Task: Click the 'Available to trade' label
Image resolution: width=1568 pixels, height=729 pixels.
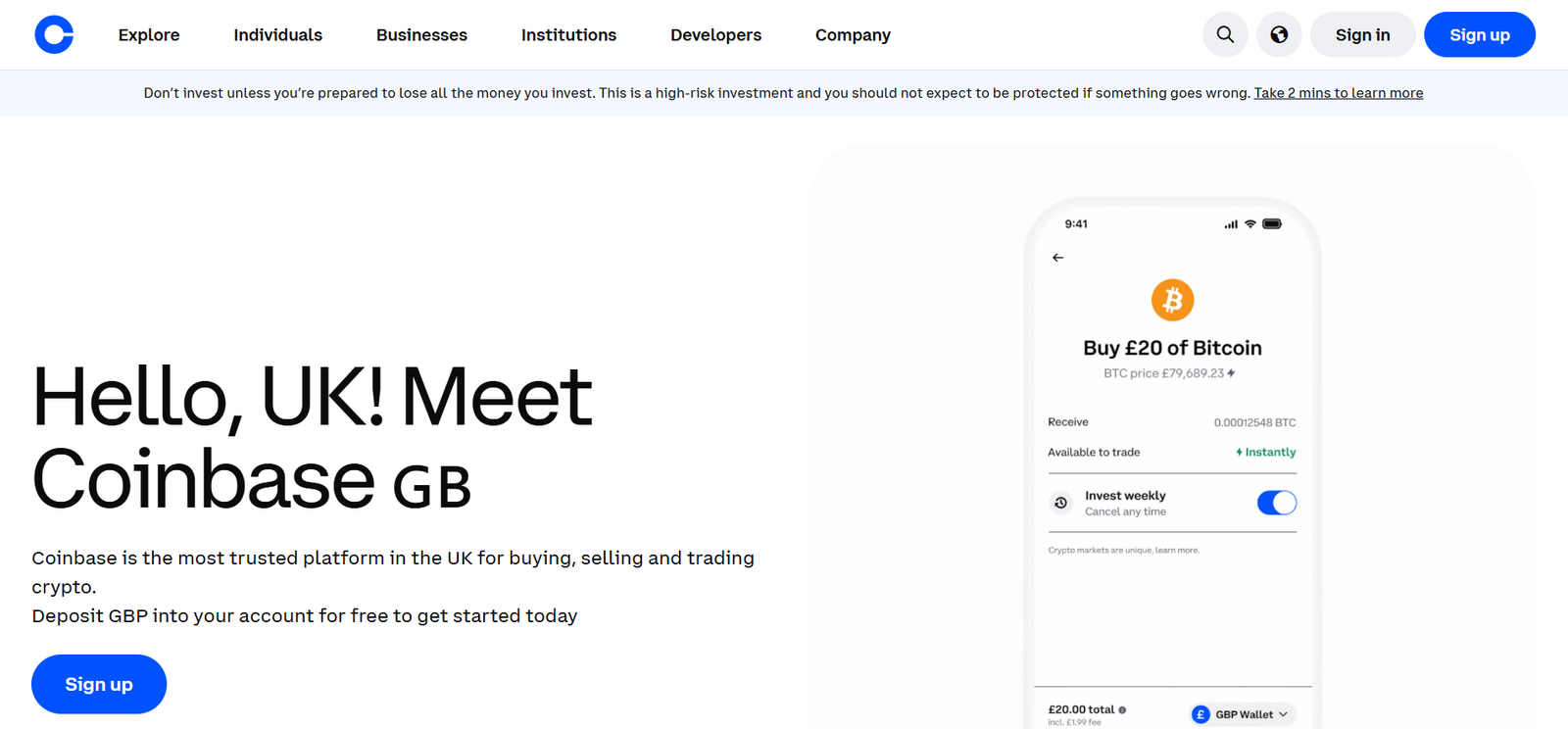Action: 1094,452
